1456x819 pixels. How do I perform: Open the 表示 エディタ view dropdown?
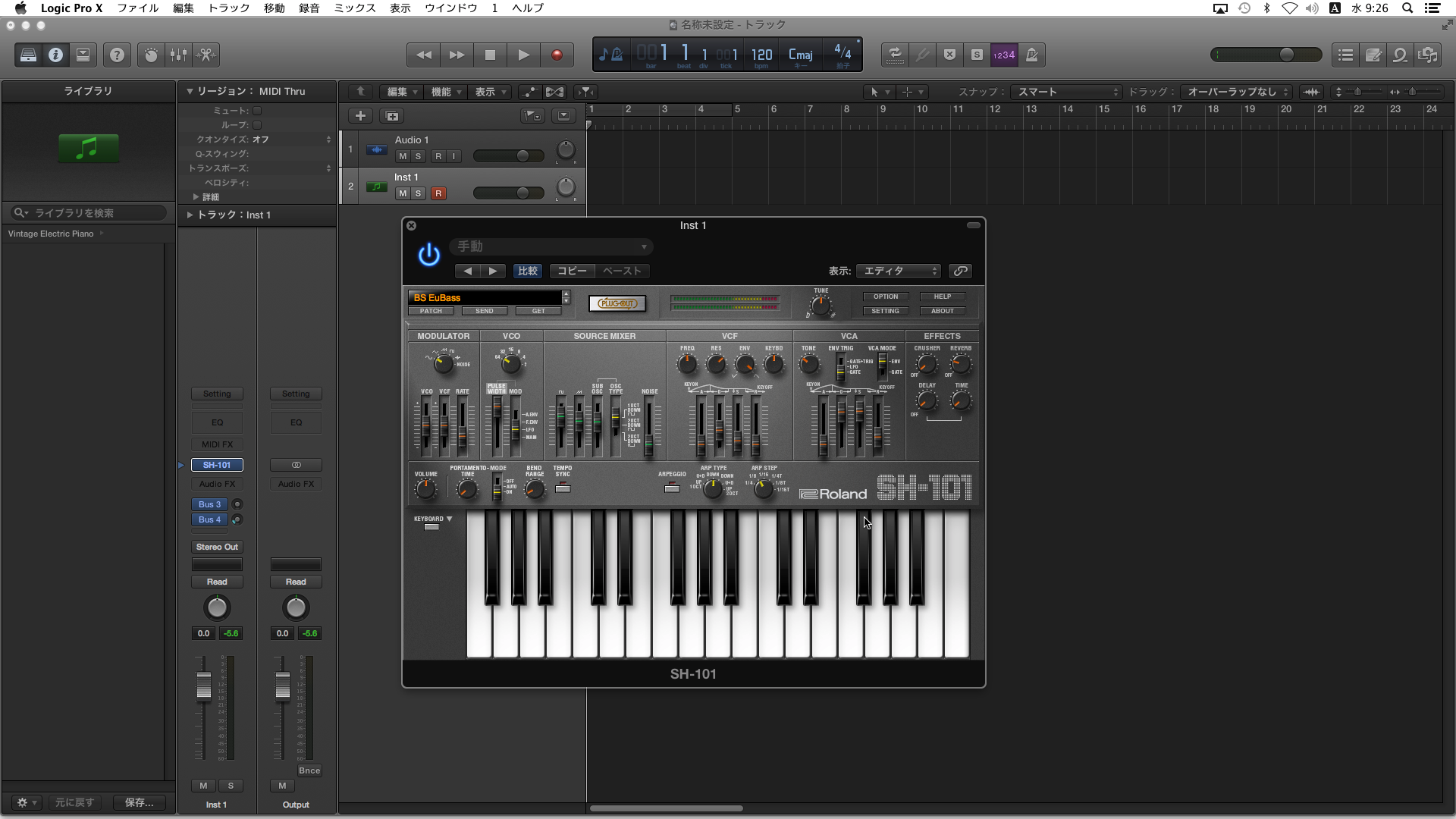pyautogui.click(x=899, y=271)
